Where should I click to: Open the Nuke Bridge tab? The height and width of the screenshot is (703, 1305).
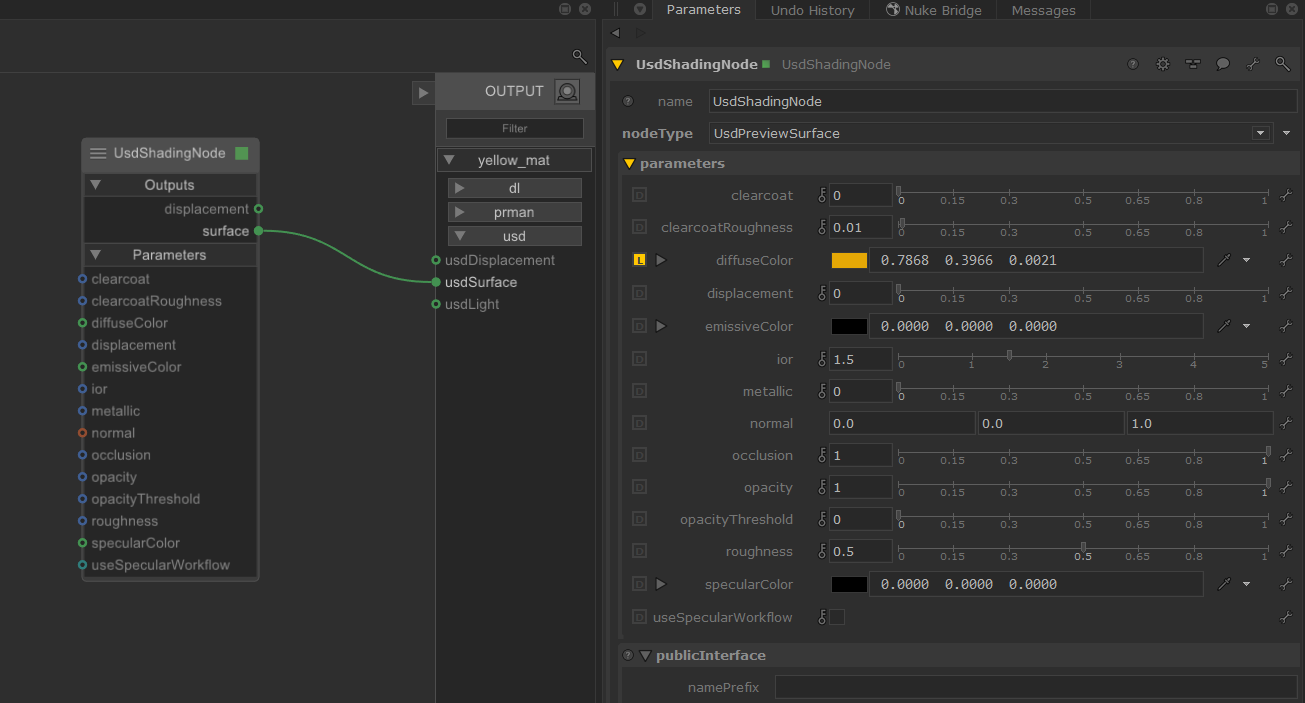tap(933, 10)
